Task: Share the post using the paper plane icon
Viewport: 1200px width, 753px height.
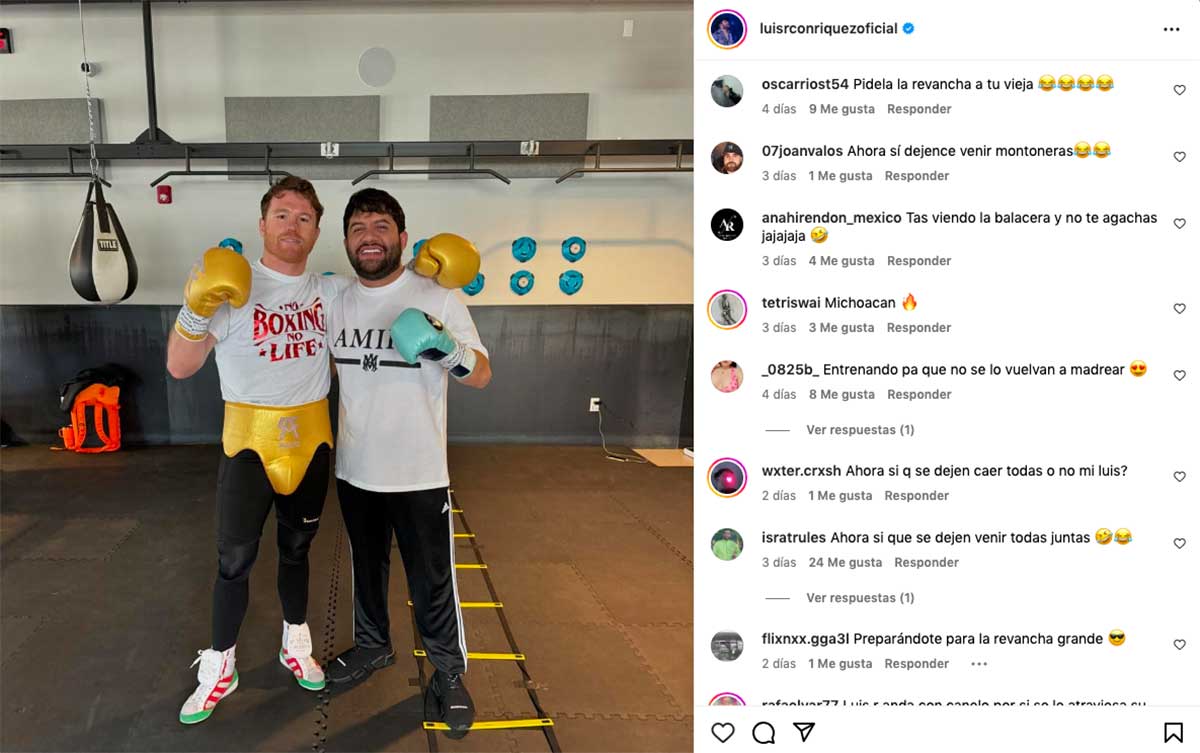Action: pyautogui.click(x=804, y=733)
